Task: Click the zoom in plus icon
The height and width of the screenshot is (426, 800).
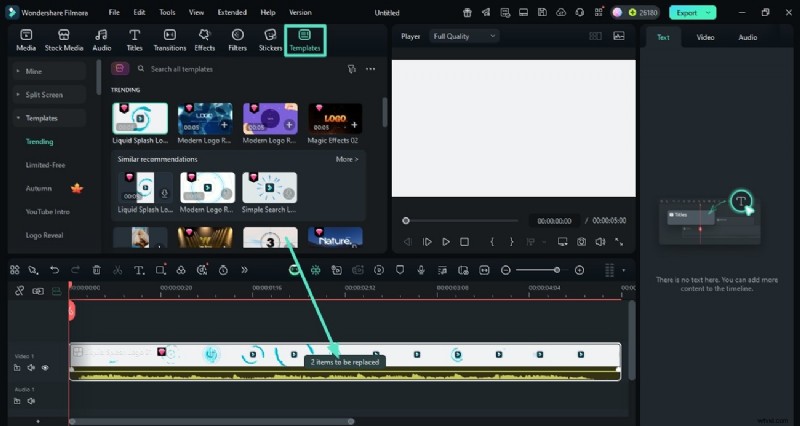Action: point(580,270)
